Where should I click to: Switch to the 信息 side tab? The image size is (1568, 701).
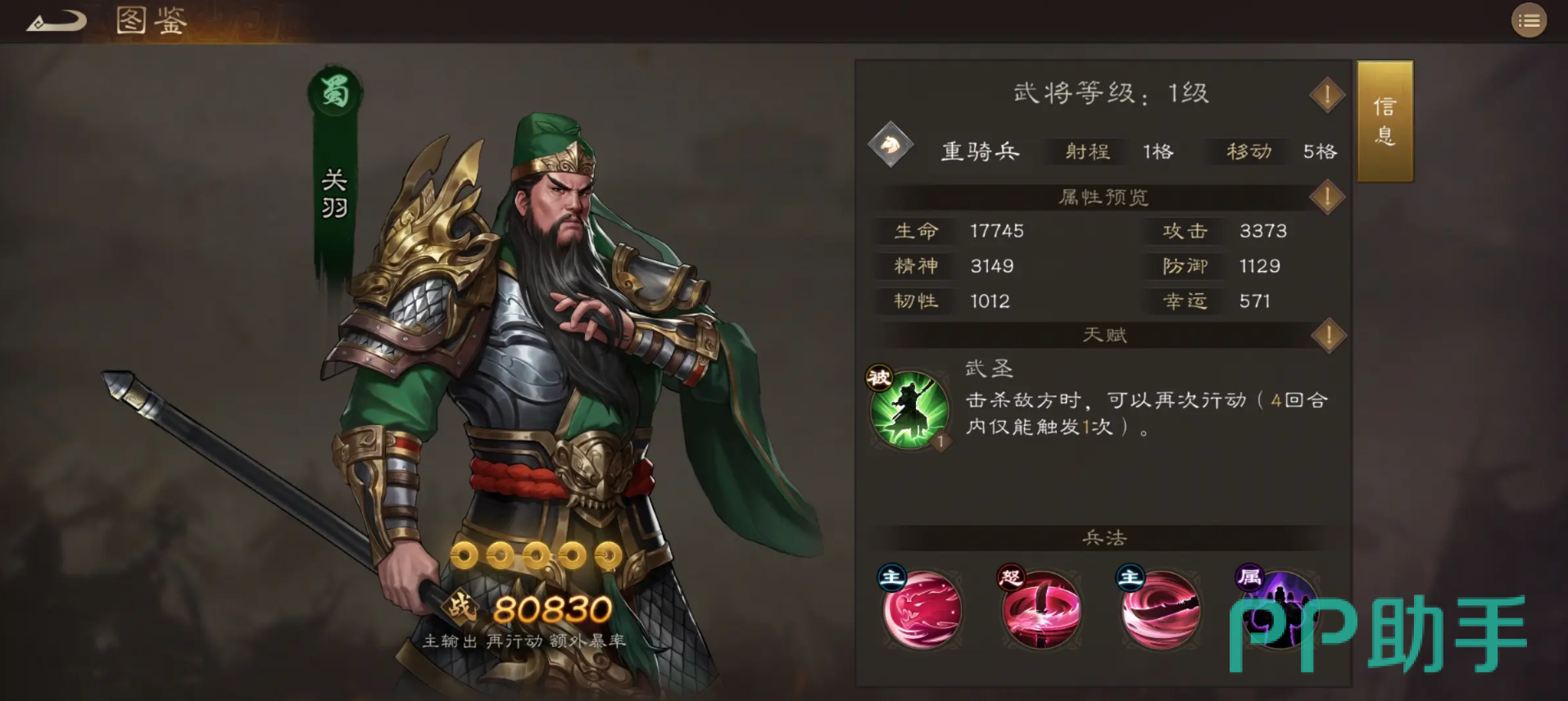pos(1384,121)
